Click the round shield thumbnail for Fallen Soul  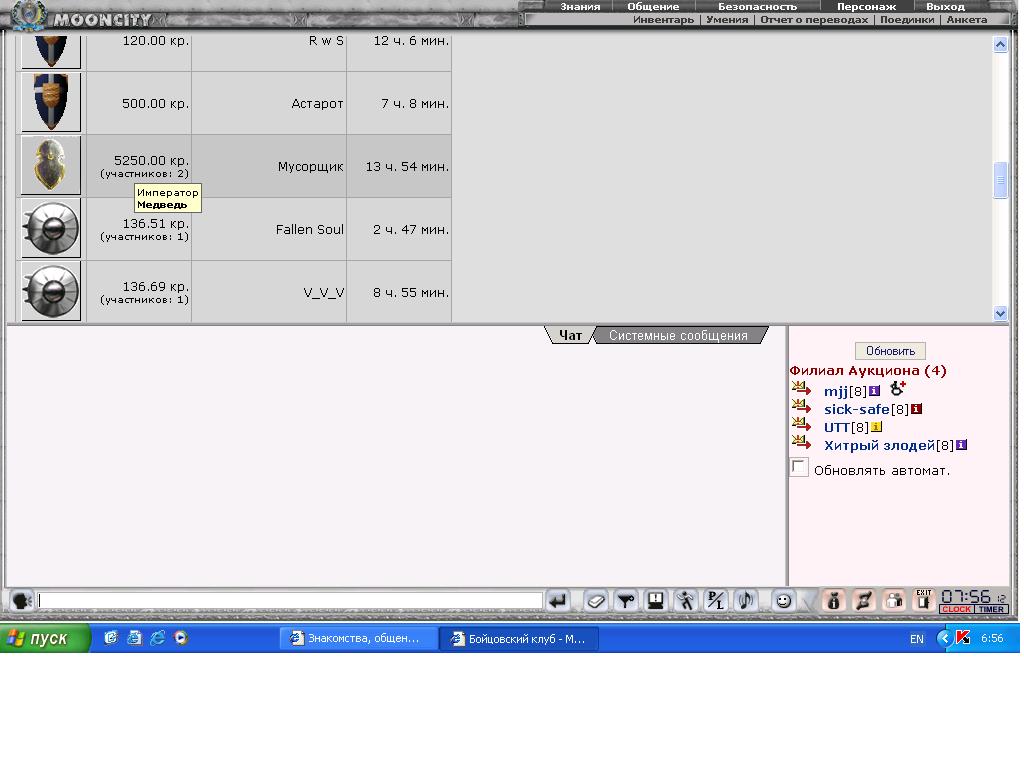point(51,228)
